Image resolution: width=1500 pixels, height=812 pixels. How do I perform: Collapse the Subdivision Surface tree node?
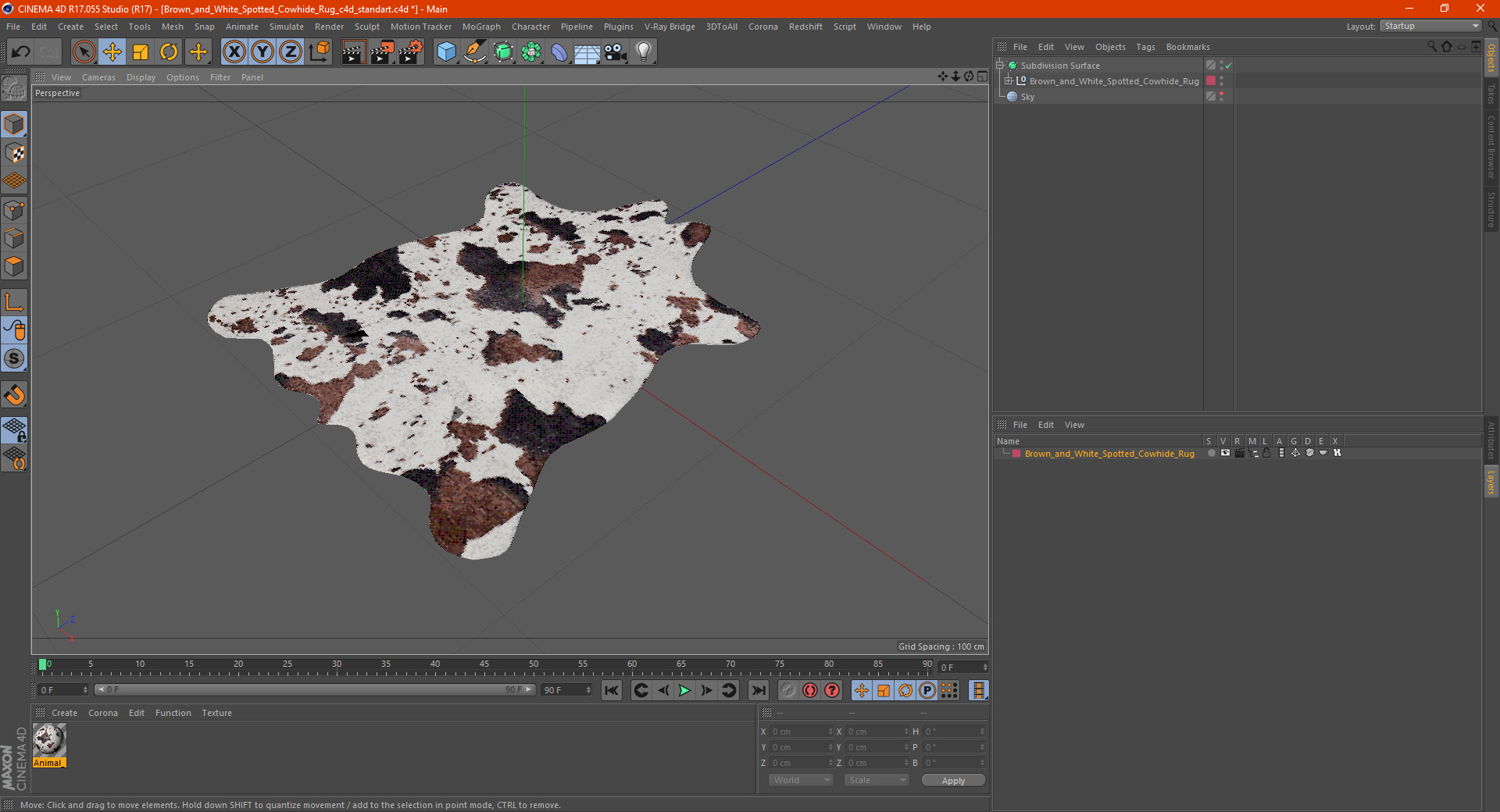(x=999, y=66)
